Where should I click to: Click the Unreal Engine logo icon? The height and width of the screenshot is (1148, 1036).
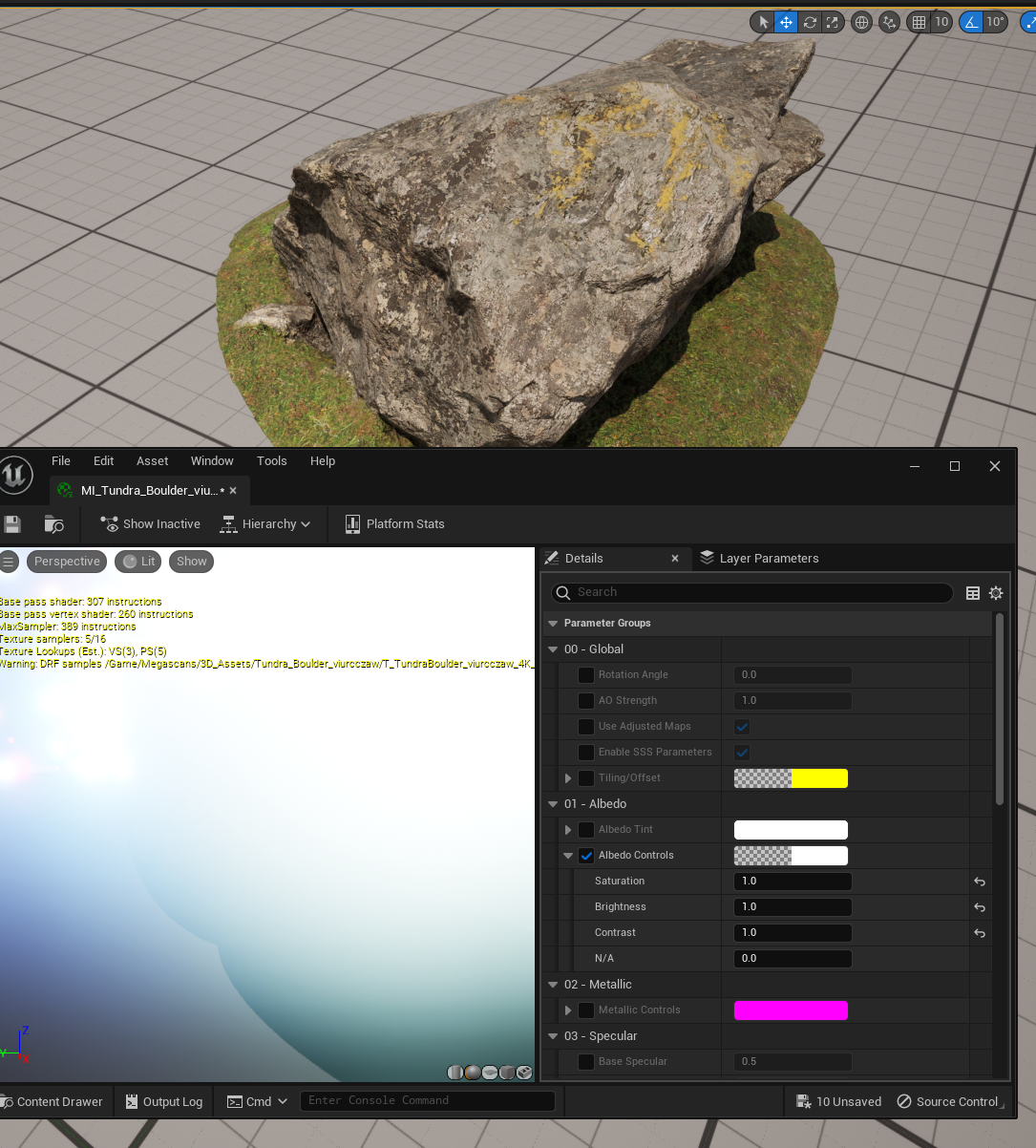pyautogui.click(x=15, y=475)
